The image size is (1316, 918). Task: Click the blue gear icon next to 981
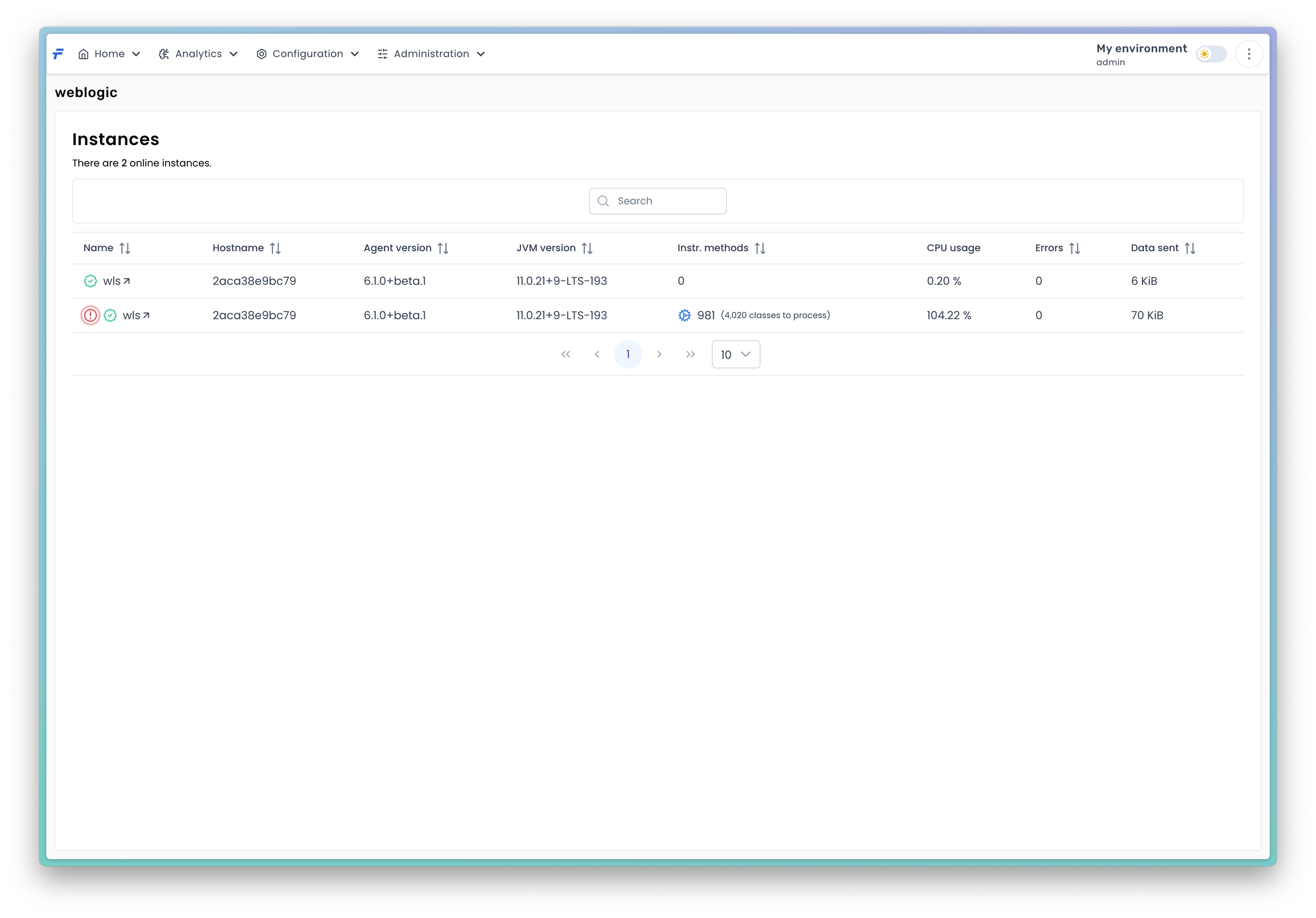click(x=684, y=315)
